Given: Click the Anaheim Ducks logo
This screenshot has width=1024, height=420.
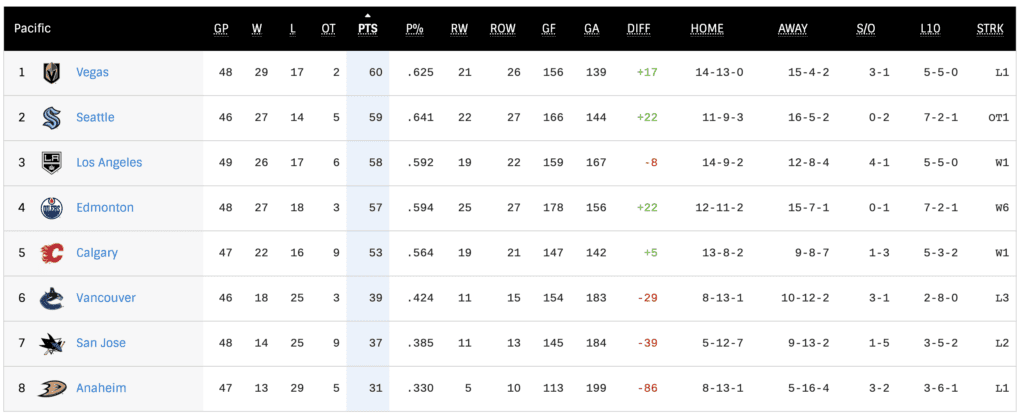Looking at the screenshot, I should tap(51, 388).
